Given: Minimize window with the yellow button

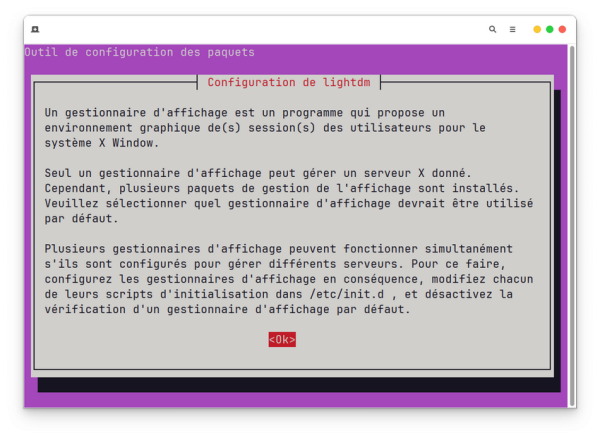Looking at the screenshot, I should (x=537, y=30).
